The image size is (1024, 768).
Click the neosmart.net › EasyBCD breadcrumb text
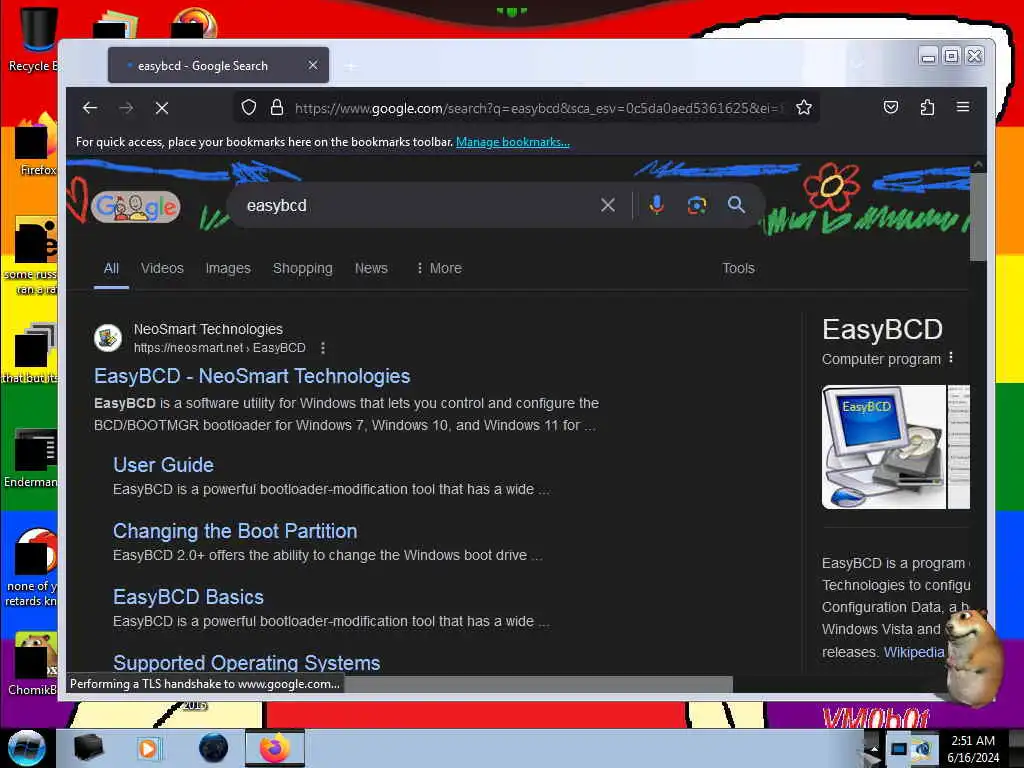[x=219, y=348]
